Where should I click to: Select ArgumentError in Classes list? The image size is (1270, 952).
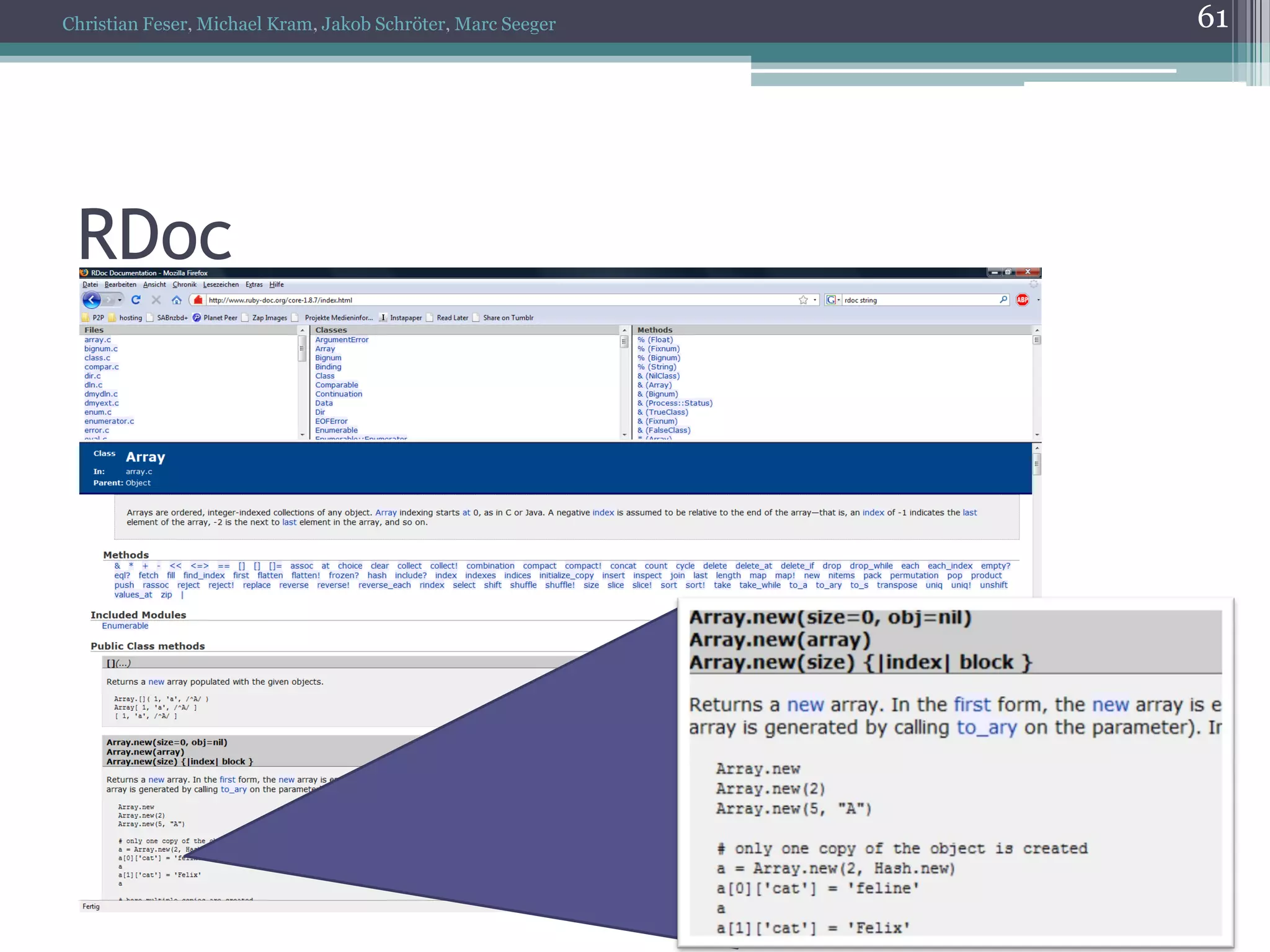tap(342, 340)
